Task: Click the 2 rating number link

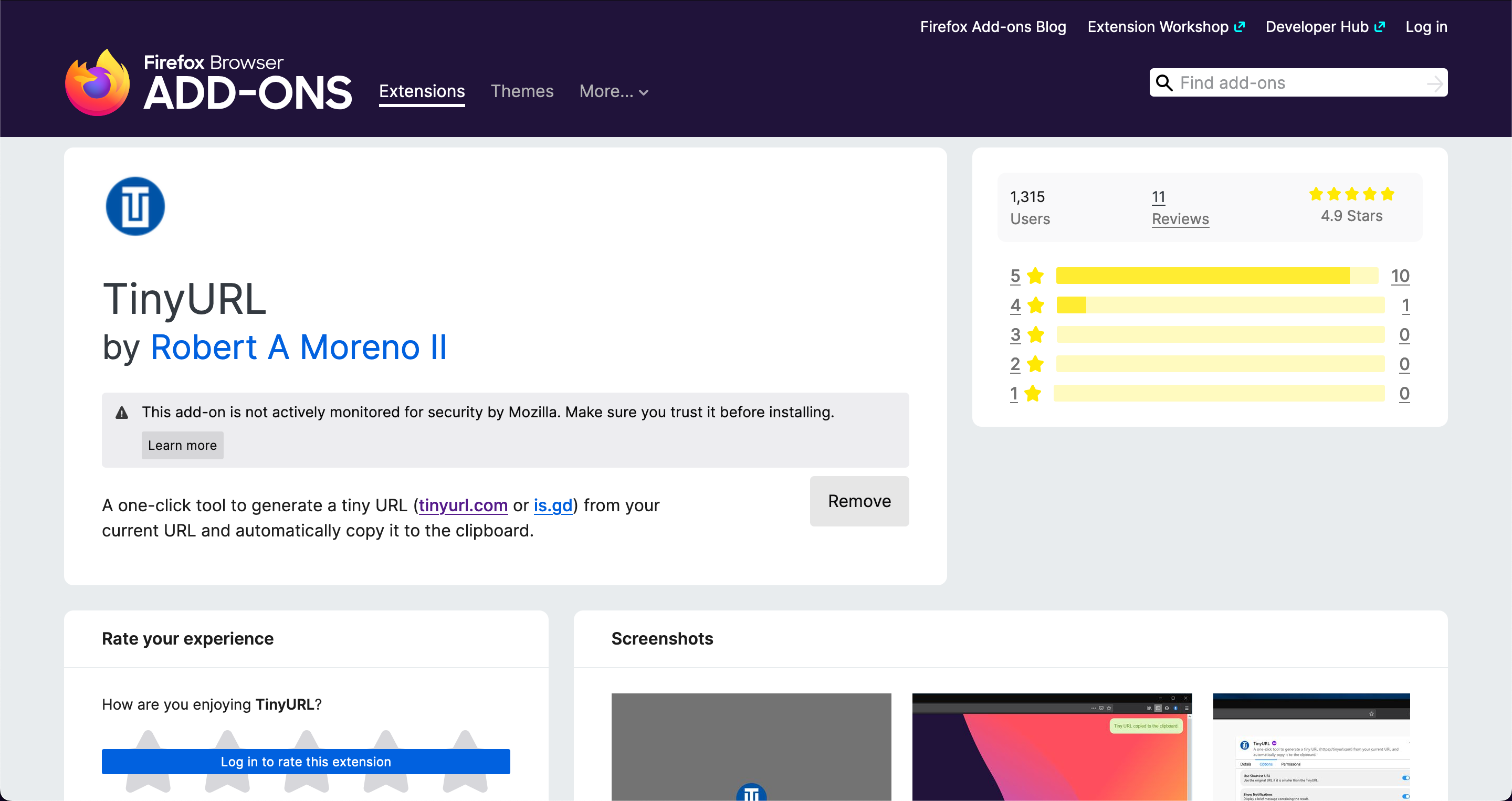Action: pos(1015,364)
